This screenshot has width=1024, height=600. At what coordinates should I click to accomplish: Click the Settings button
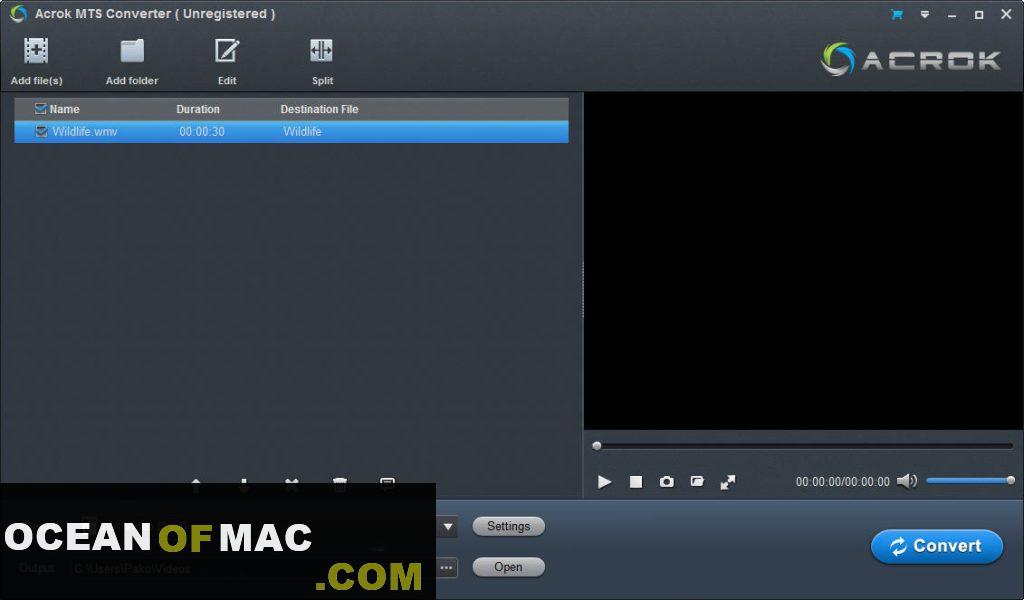[508, 526]
